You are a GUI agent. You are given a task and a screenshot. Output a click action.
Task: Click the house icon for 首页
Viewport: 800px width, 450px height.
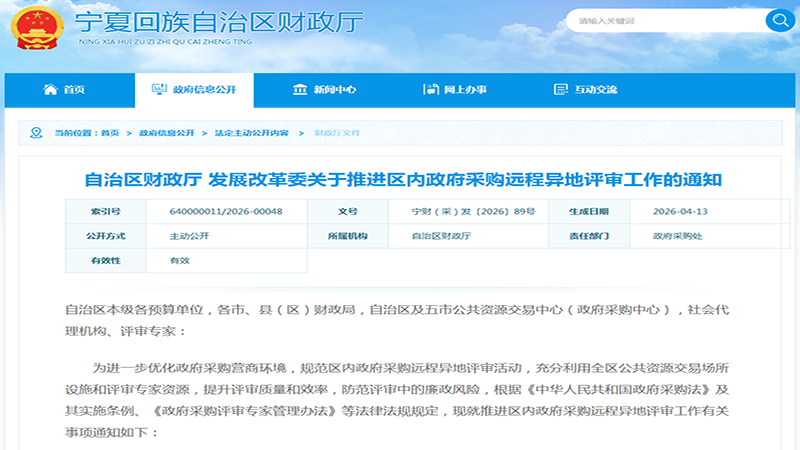point(50,89)
